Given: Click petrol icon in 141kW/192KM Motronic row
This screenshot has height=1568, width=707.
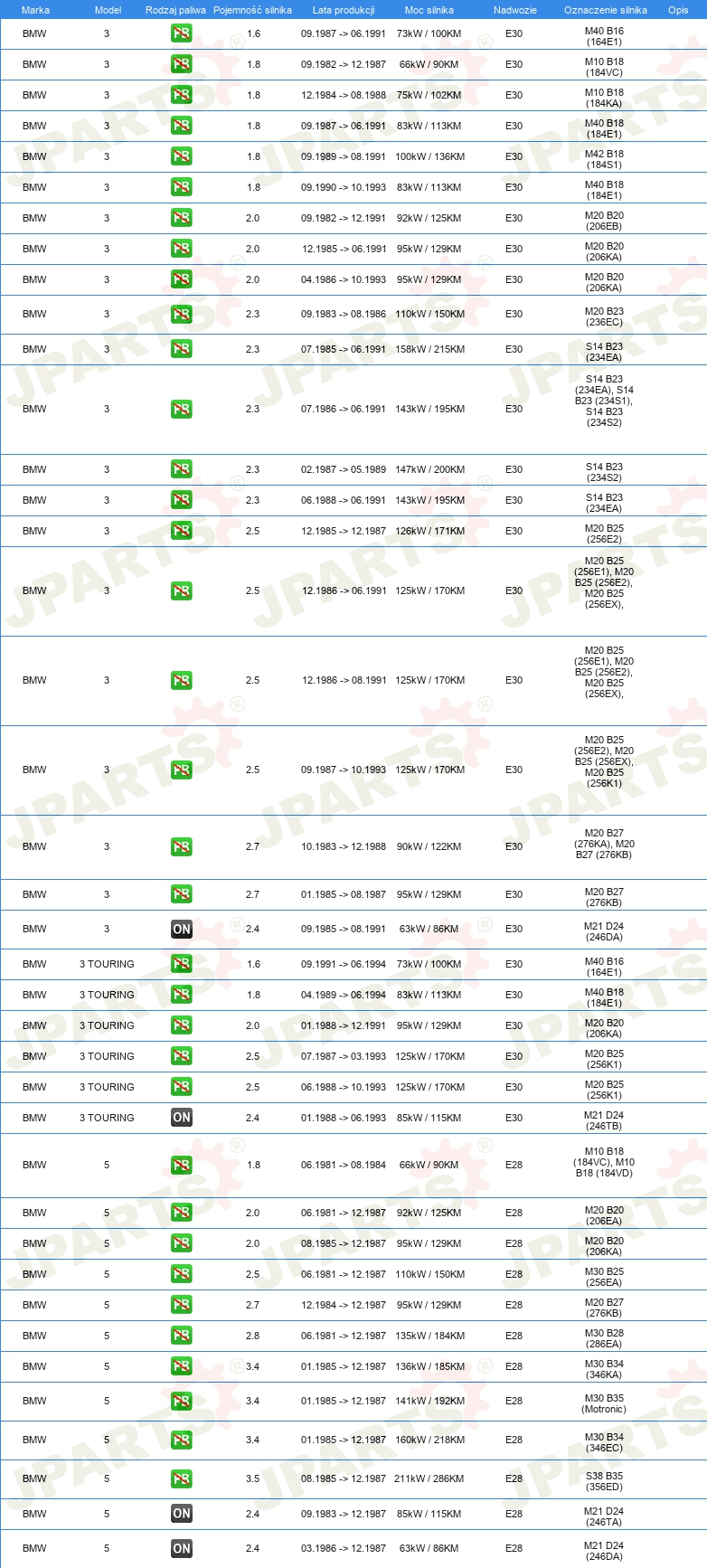Looking at the screenshot, I should pos(182,1401).
